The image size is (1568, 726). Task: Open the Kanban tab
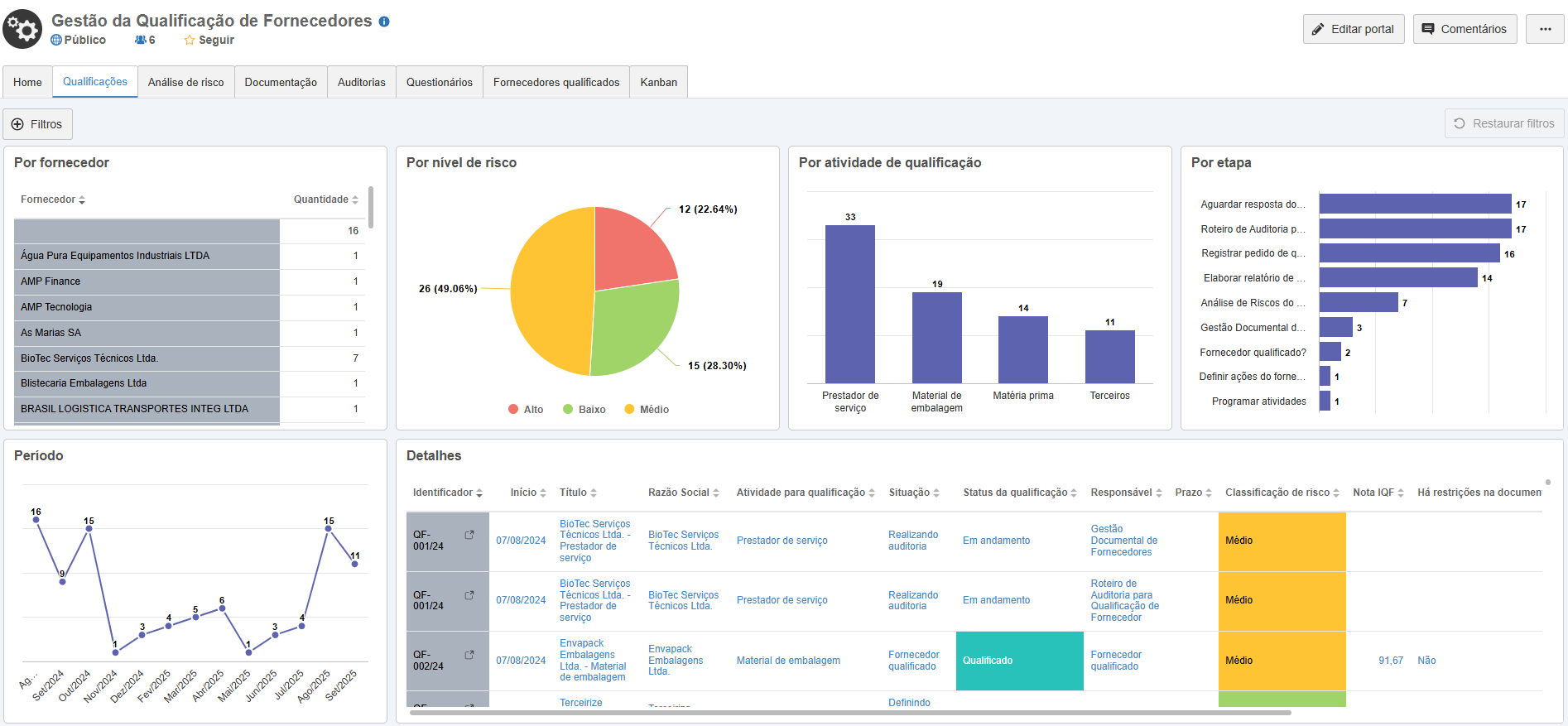click(658, 83)
